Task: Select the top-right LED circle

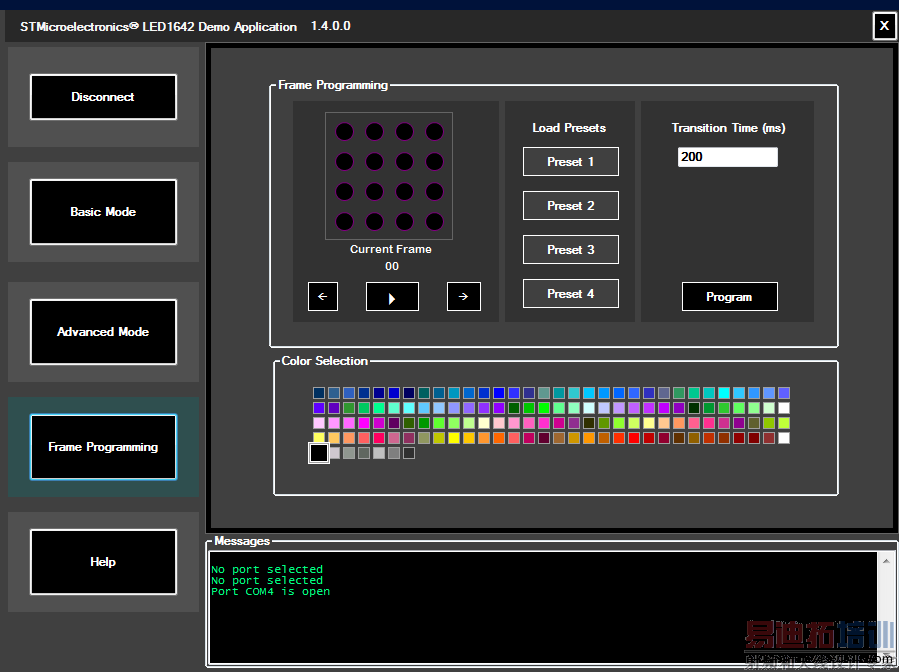Action: click(434, 131)
